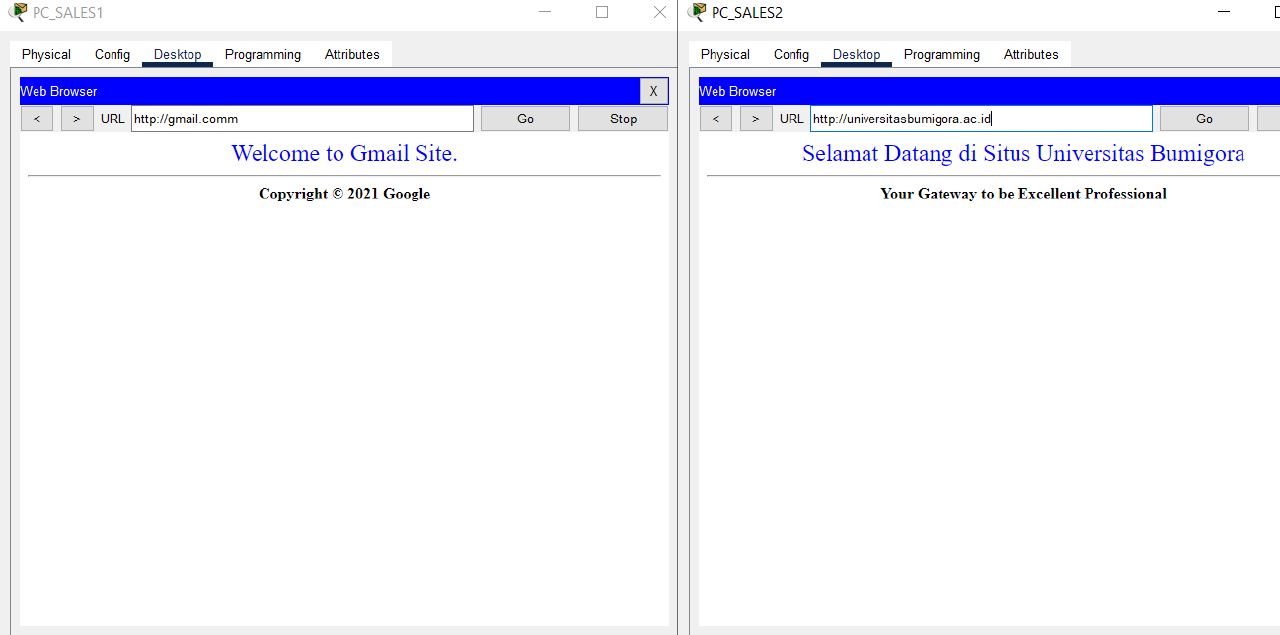Click the back arrow in PC_SALES2 browser
This screenshot has height=635, width=1280.
715,118
